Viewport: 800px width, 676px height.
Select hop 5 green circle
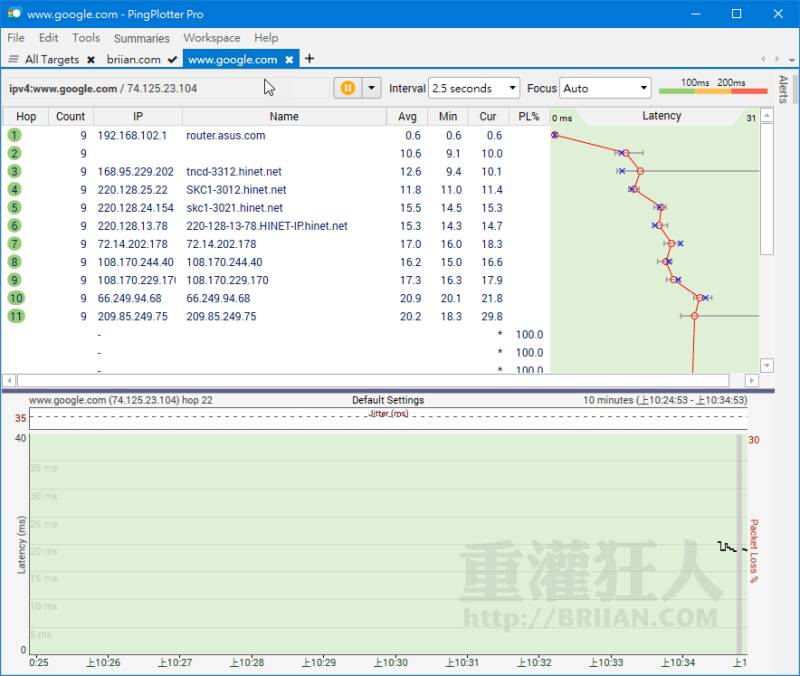tap(14, 208)
